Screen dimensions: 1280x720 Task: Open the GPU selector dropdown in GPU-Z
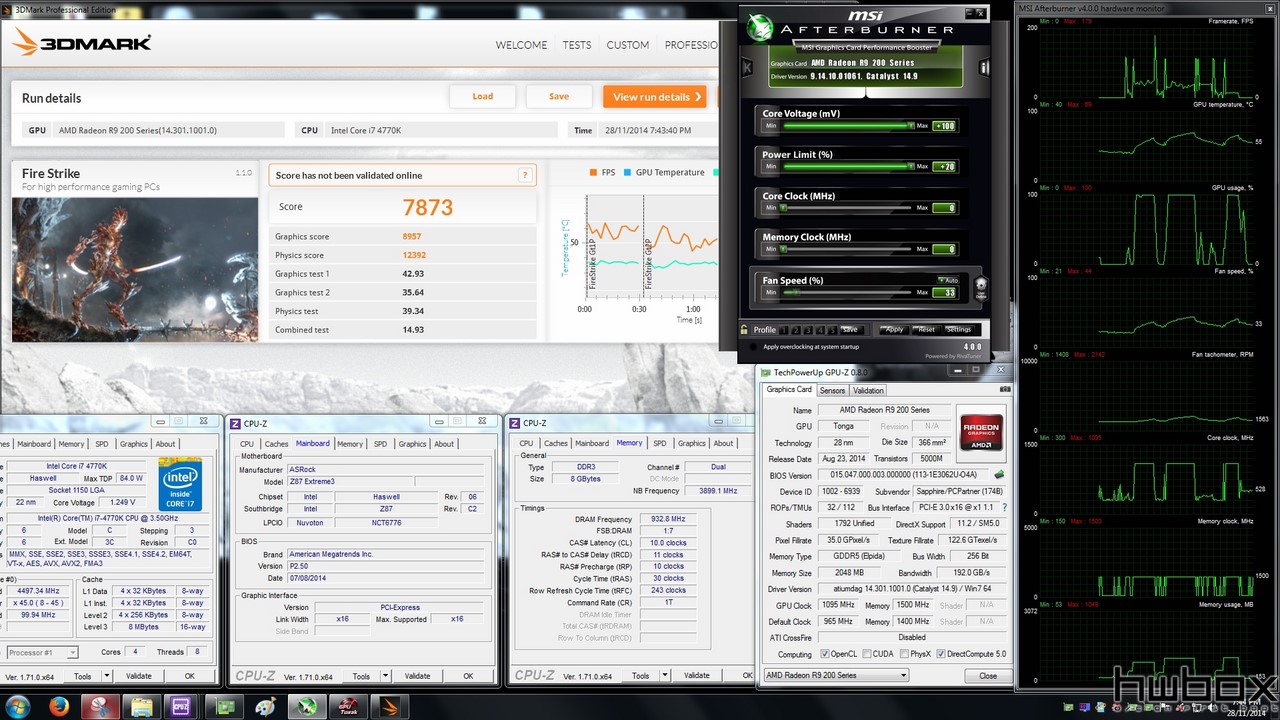(836, 676)
